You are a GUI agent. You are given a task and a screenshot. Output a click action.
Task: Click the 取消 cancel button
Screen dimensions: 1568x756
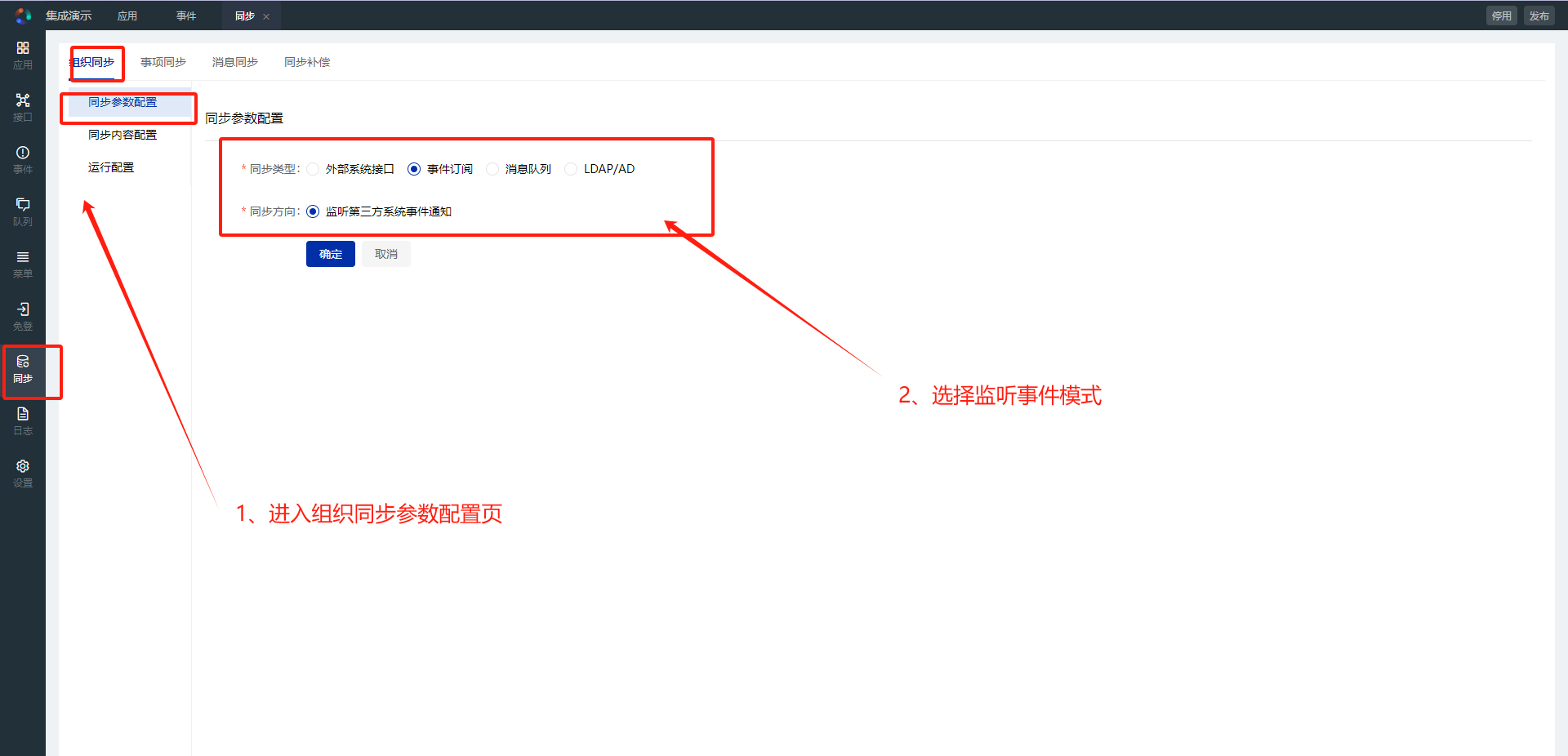pyautogui.click(x=386, y=254)
